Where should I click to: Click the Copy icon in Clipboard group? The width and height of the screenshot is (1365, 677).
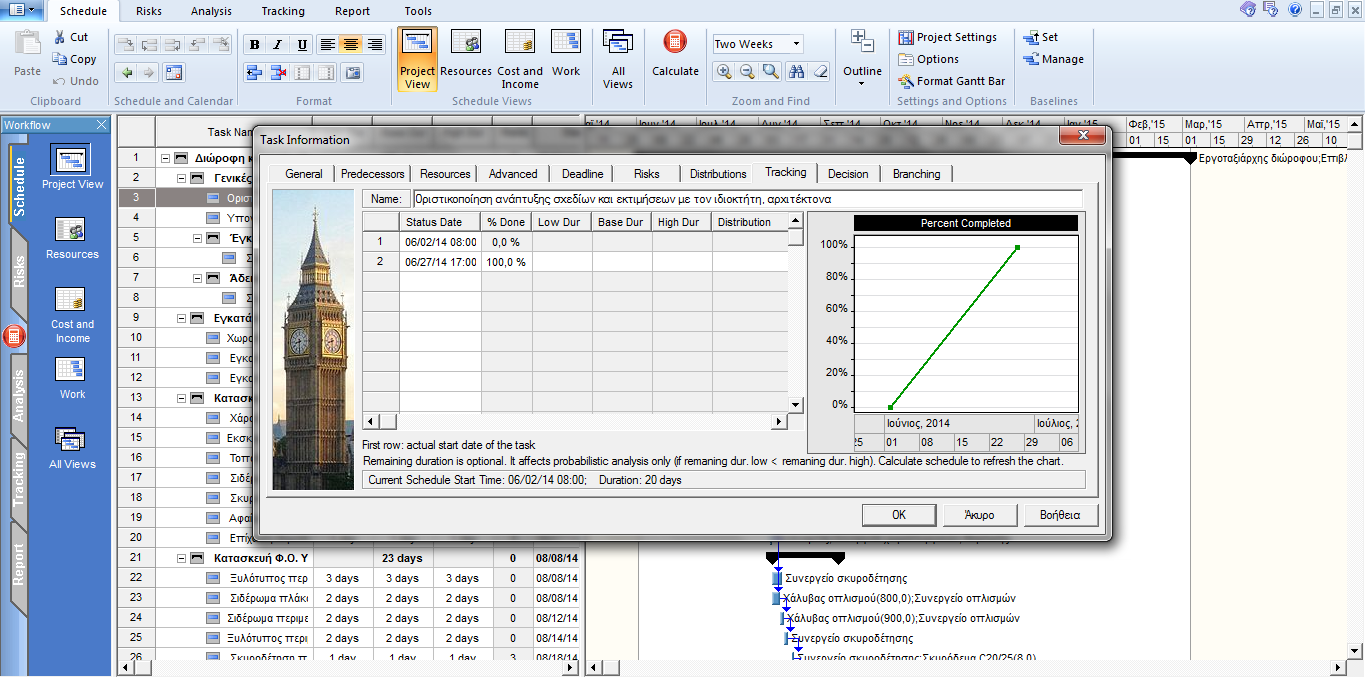pyautogui.click(x=60, y=59)
